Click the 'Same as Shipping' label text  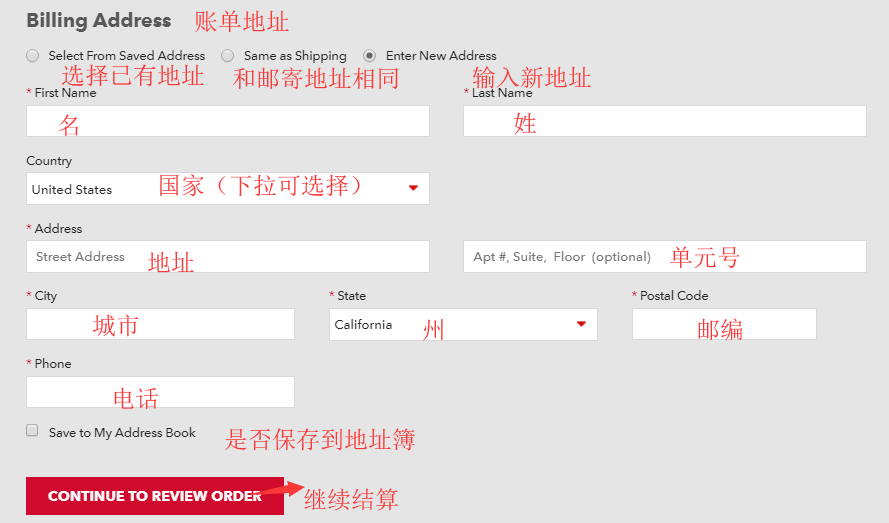pyautogui.click(x=295, y=56)
